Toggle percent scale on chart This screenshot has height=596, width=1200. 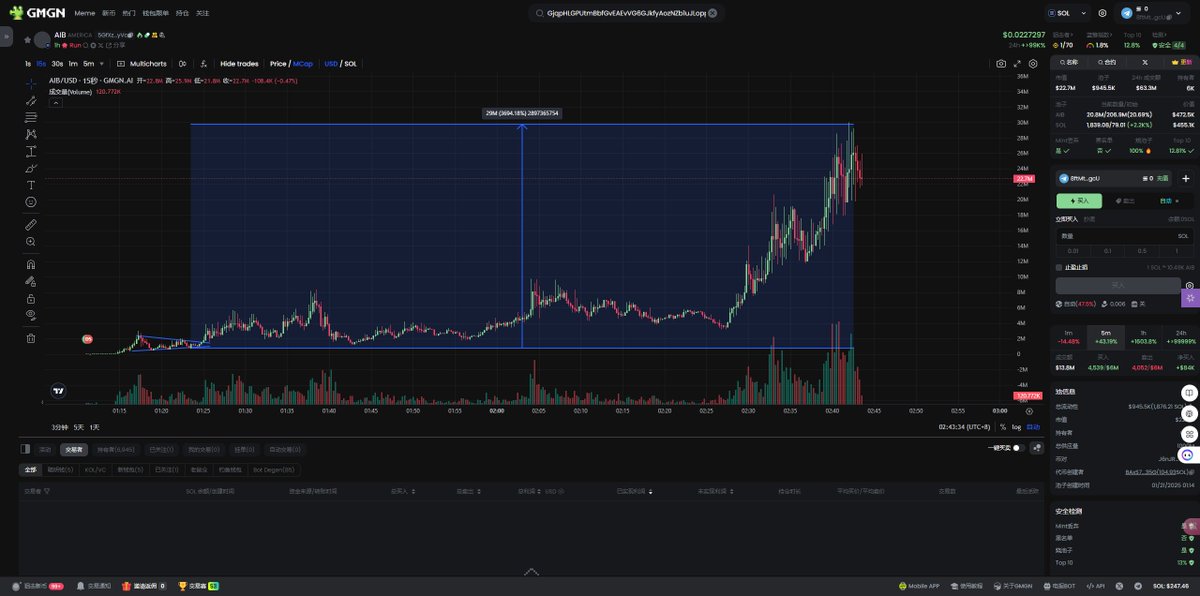[x=1003, y=427]
